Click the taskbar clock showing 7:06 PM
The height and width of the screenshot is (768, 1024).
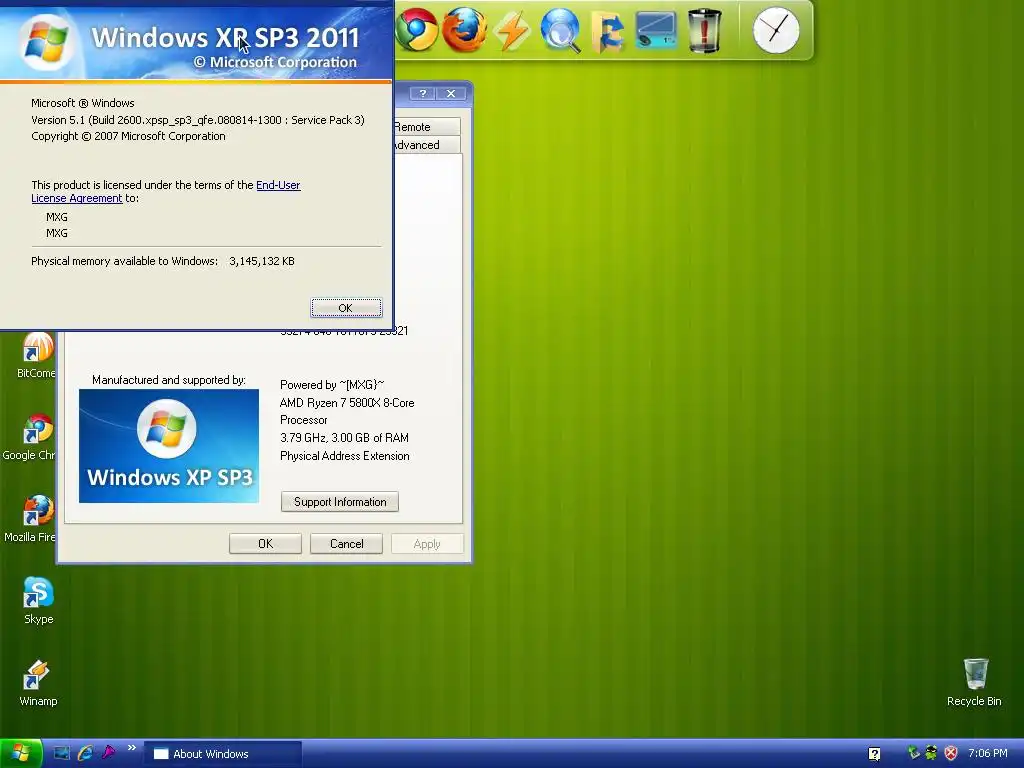tap(987, 754)
